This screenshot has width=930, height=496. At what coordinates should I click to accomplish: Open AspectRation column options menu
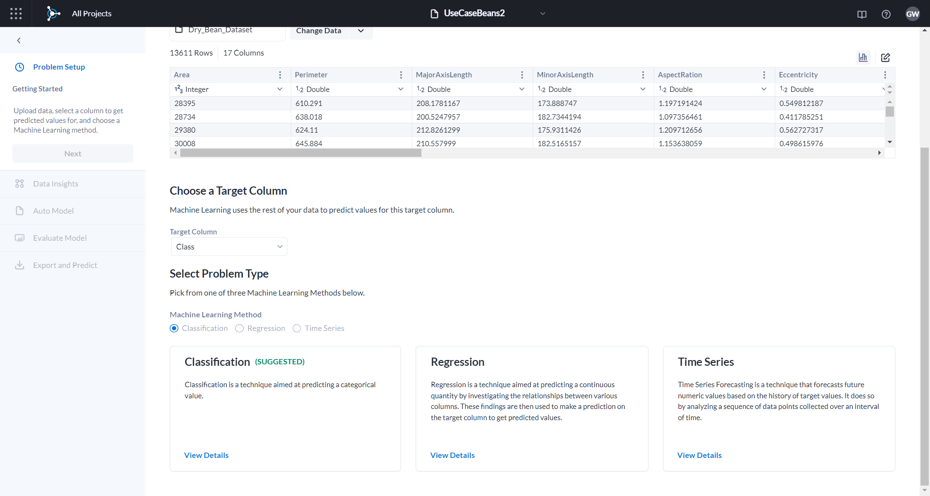click(764, 75)
